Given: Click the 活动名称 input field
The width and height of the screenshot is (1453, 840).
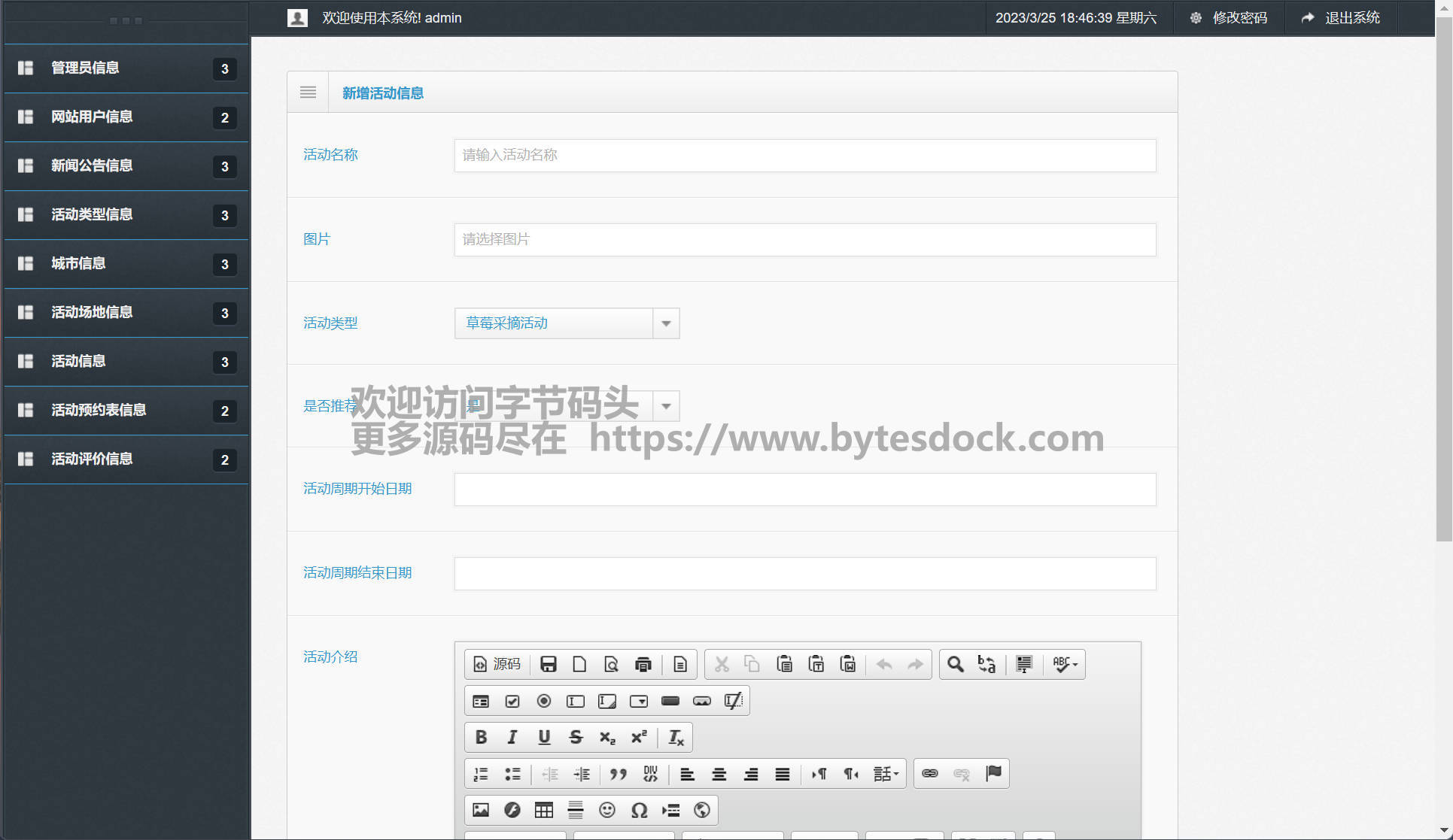Looking at the screenshot, I should pyautogui.click(x=804, y=156).
